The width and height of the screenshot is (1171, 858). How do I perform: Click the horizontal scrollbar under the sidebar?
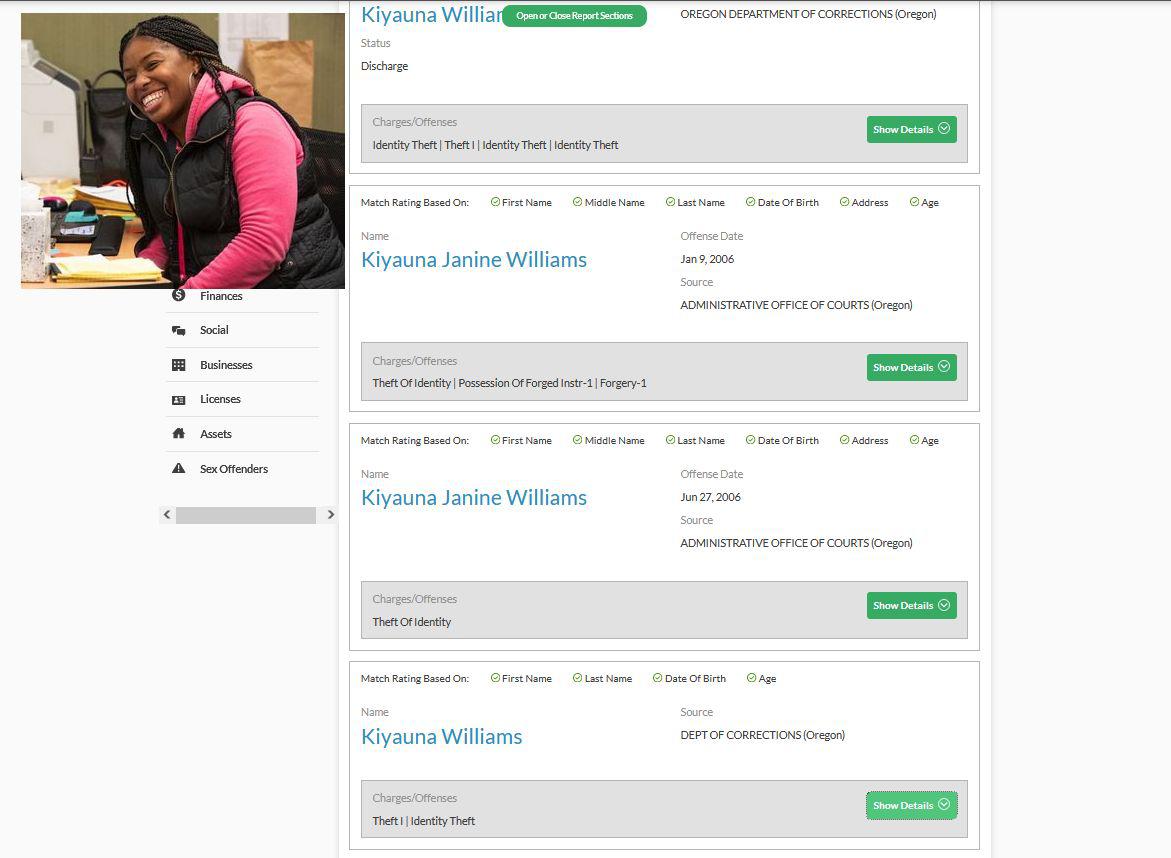coord(246,515)
